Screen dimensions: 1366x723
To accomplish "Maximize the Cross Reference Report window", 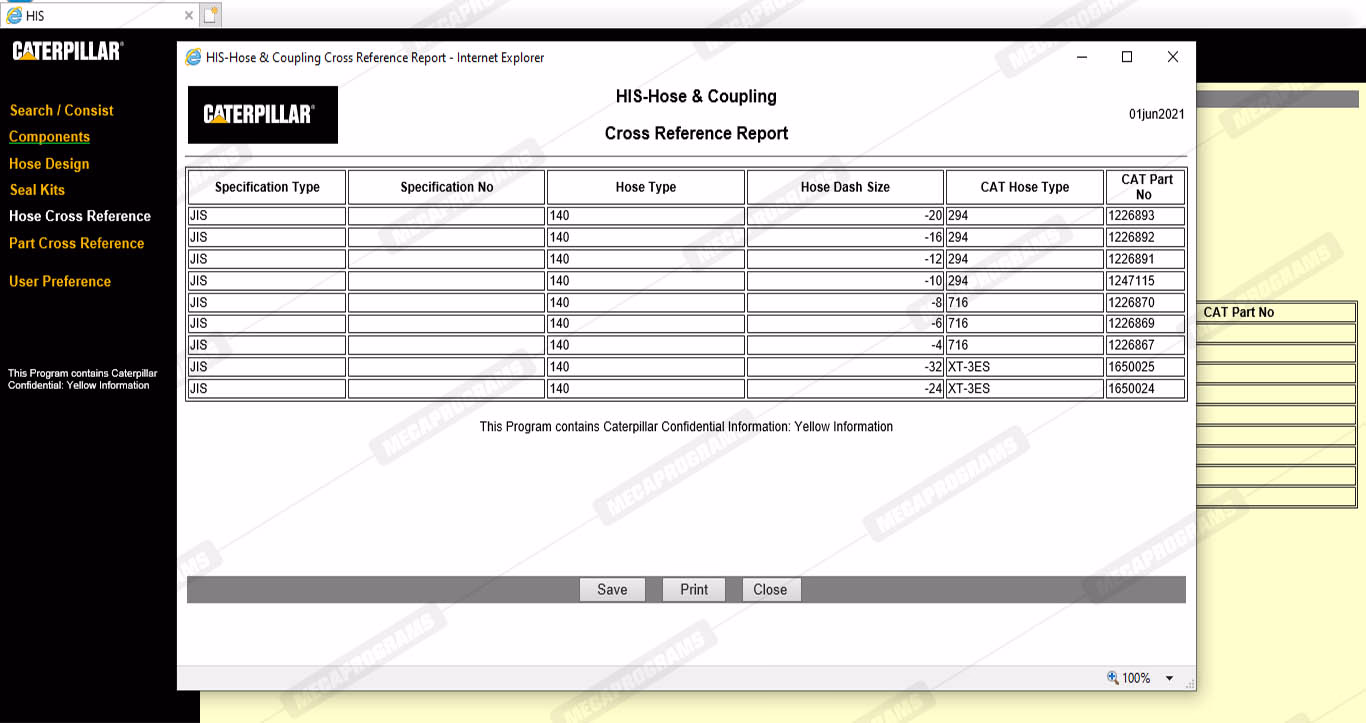I will 1127,57.
